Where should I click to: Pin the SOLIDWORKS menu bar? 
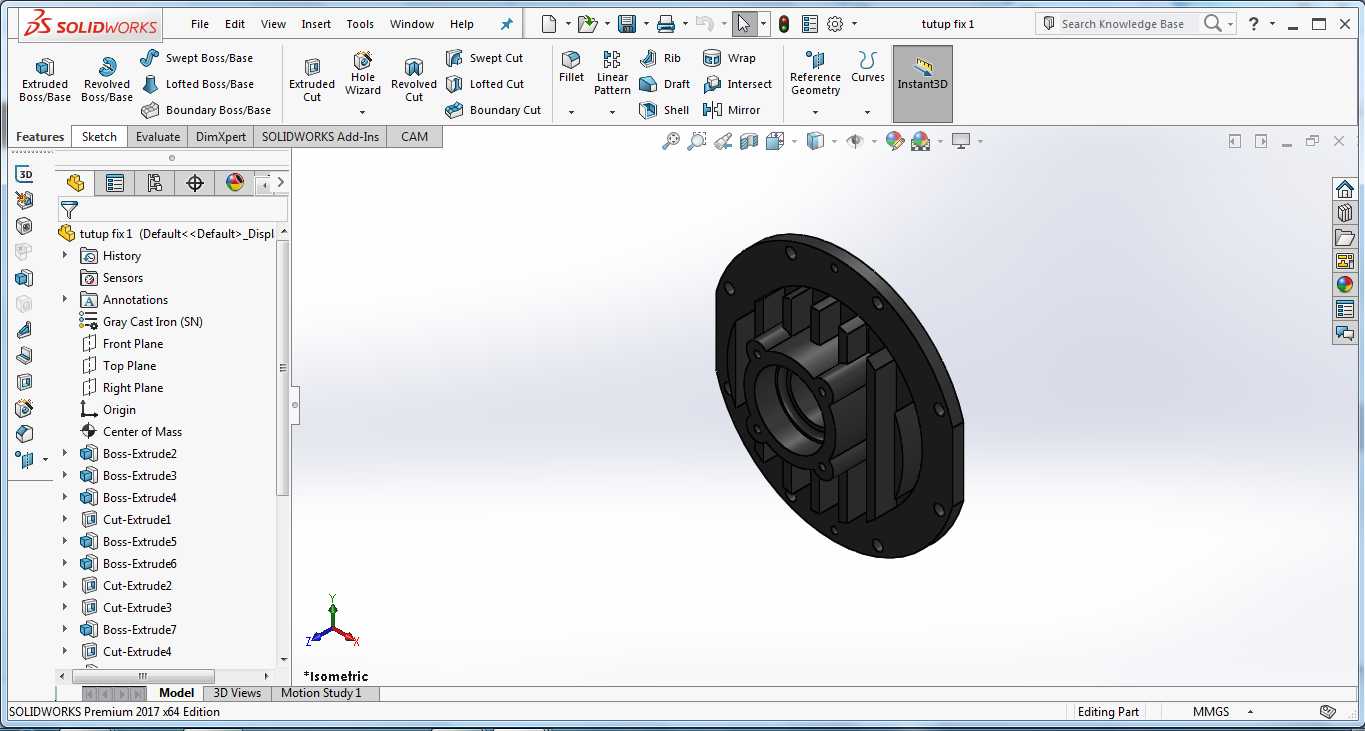coord(506,24)
